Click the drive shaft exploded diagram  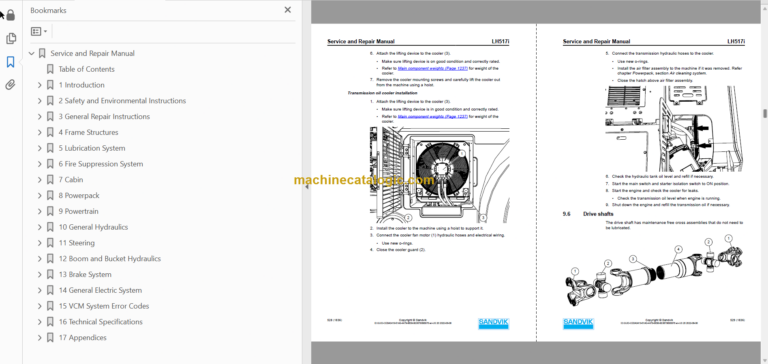point(654,271)
